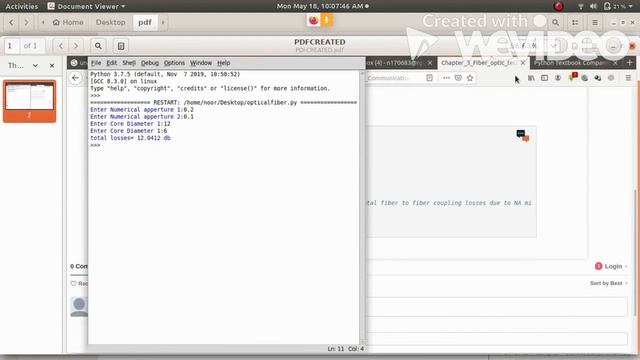Open the Wi-Fi status icon
Screen dimensions: 640x360
[581, 6]
